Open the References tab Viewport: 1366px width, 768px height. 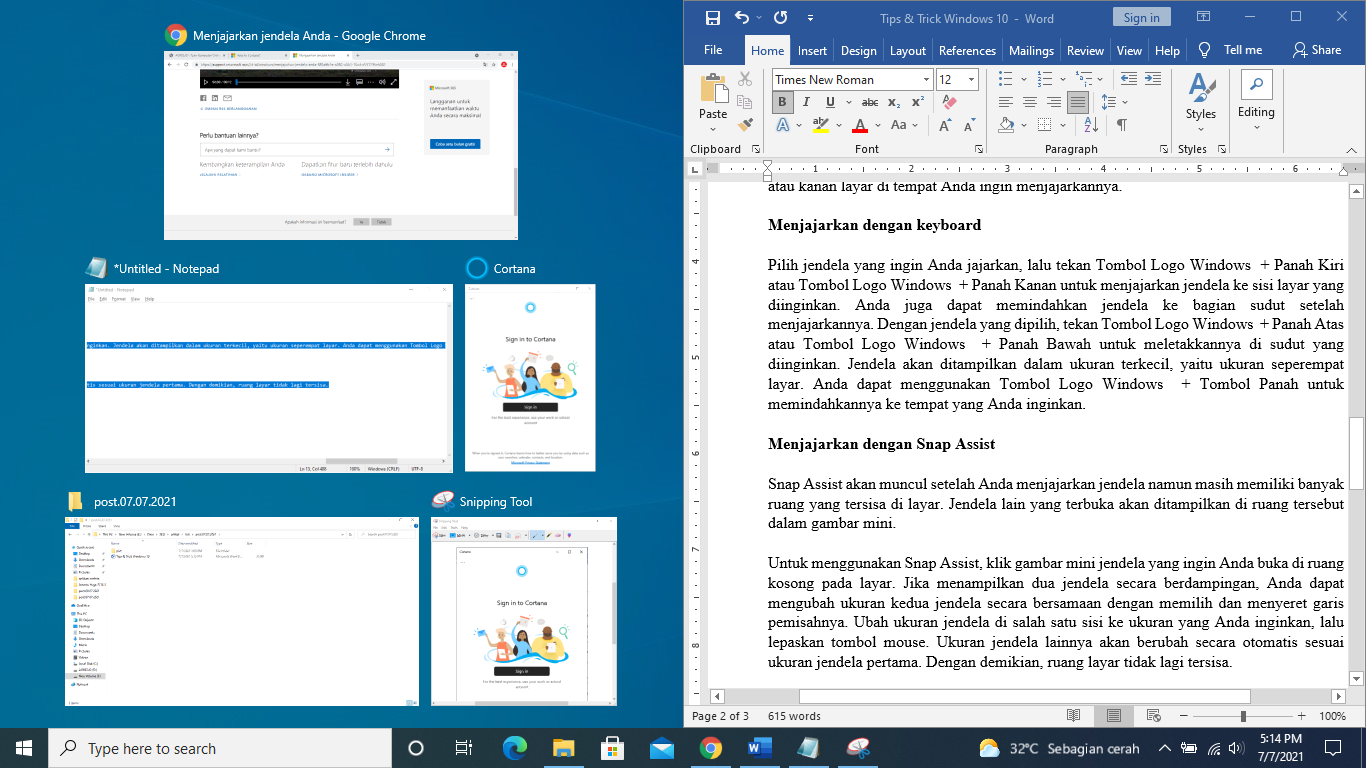point(967,50)
